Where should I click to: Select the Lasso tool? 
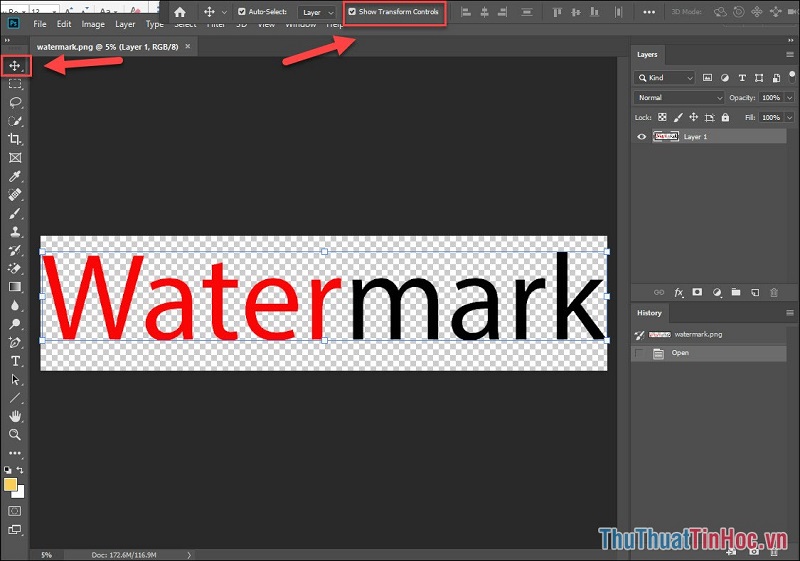pyautogui.click(x=15, y=103)
